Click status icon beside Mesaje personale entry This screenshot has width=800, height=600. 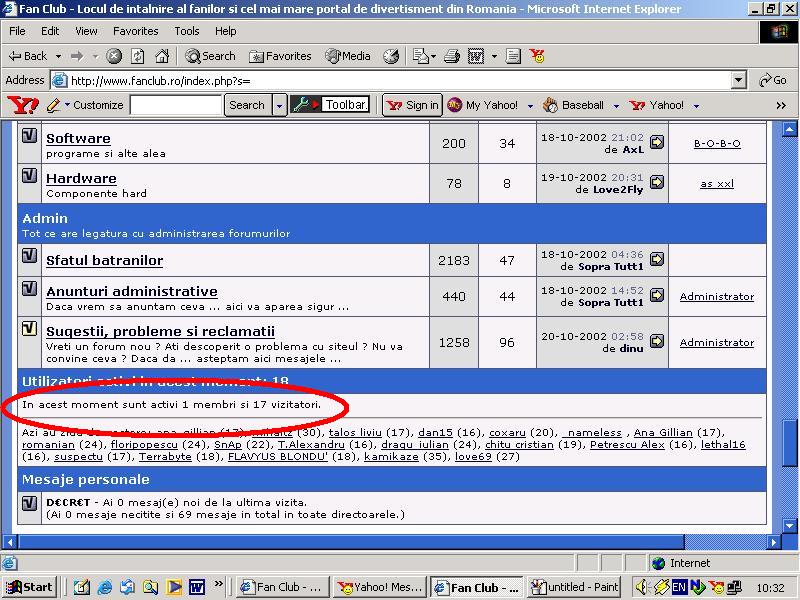[30, 503]
